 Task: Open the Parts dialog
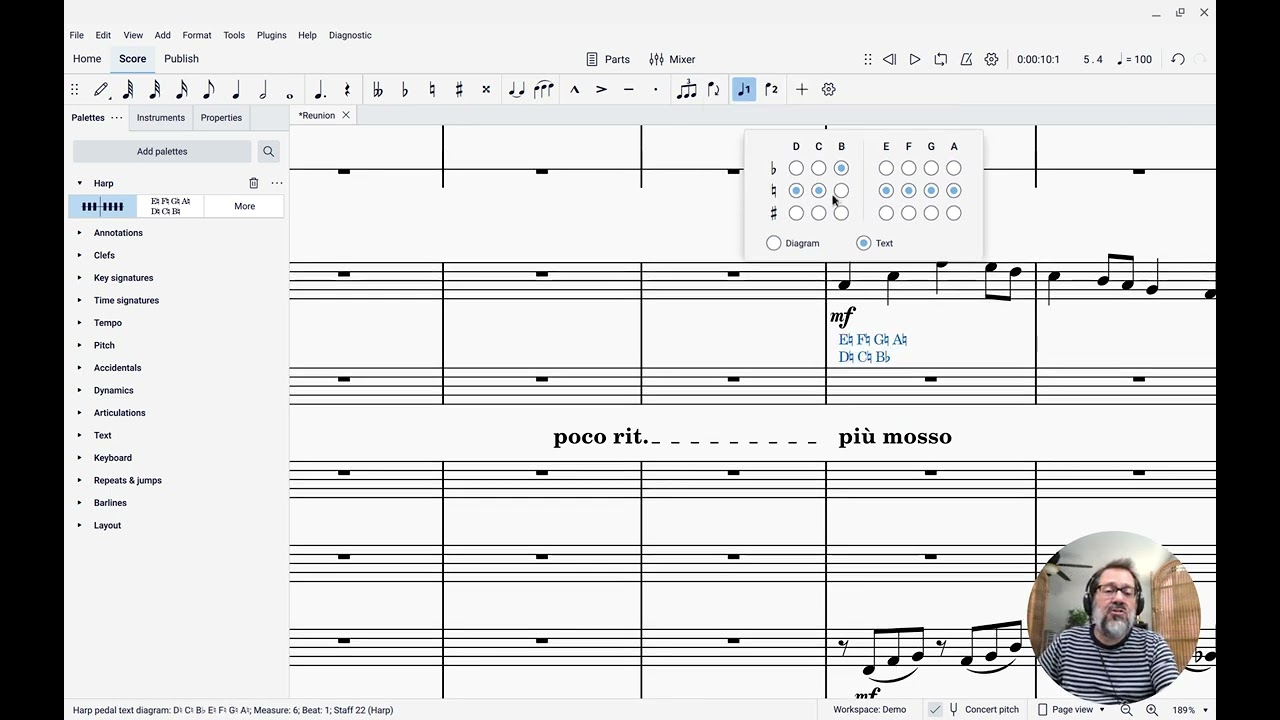pyautogui.click(x=608, y=59)
